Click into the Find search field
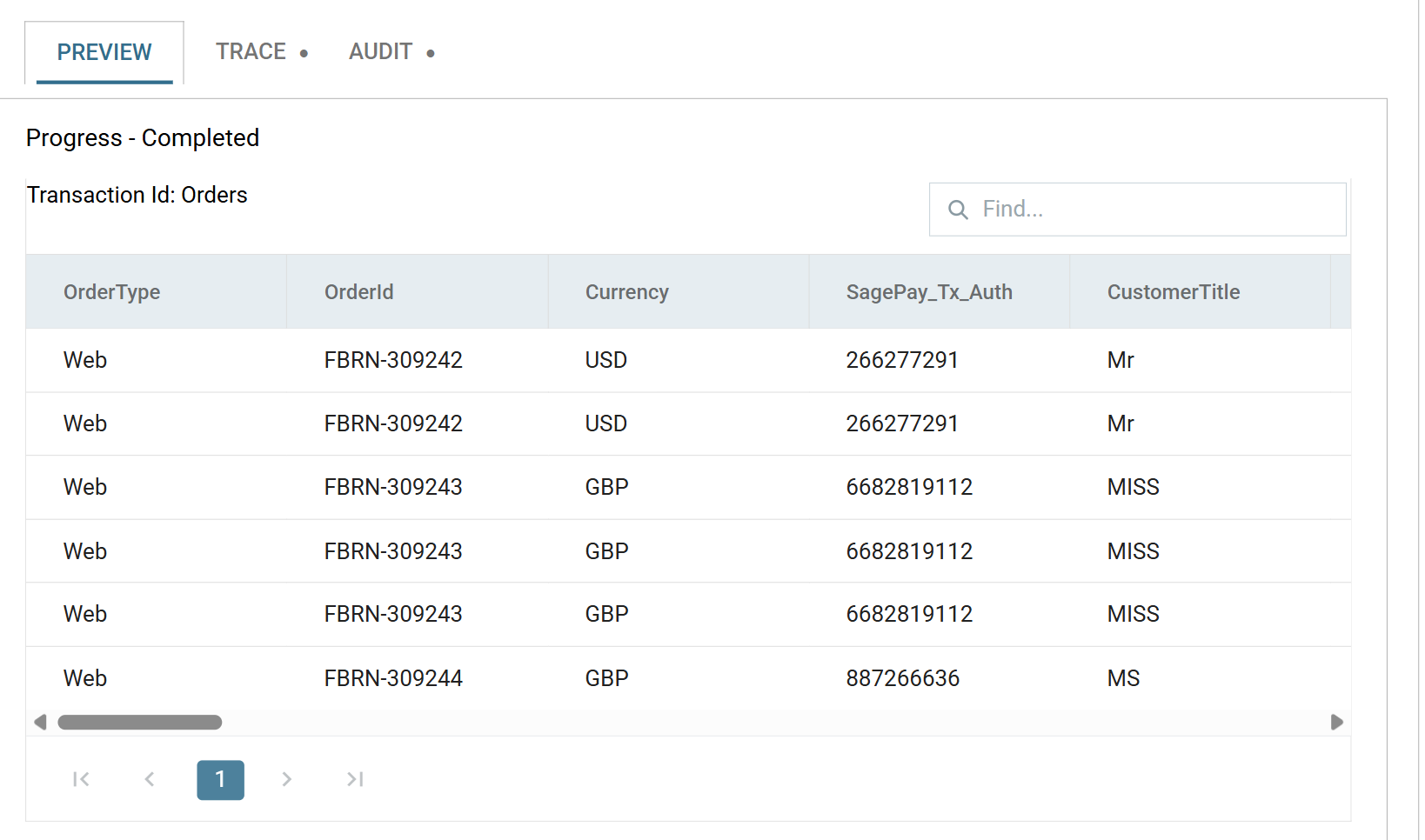 click(1138, 210)
